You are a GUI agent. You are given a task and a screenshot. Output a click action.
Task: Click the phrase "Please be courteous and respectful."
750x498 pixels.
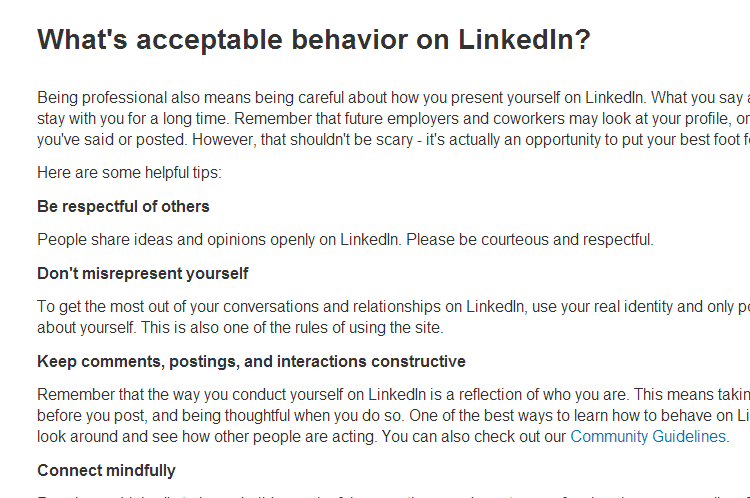529,239
